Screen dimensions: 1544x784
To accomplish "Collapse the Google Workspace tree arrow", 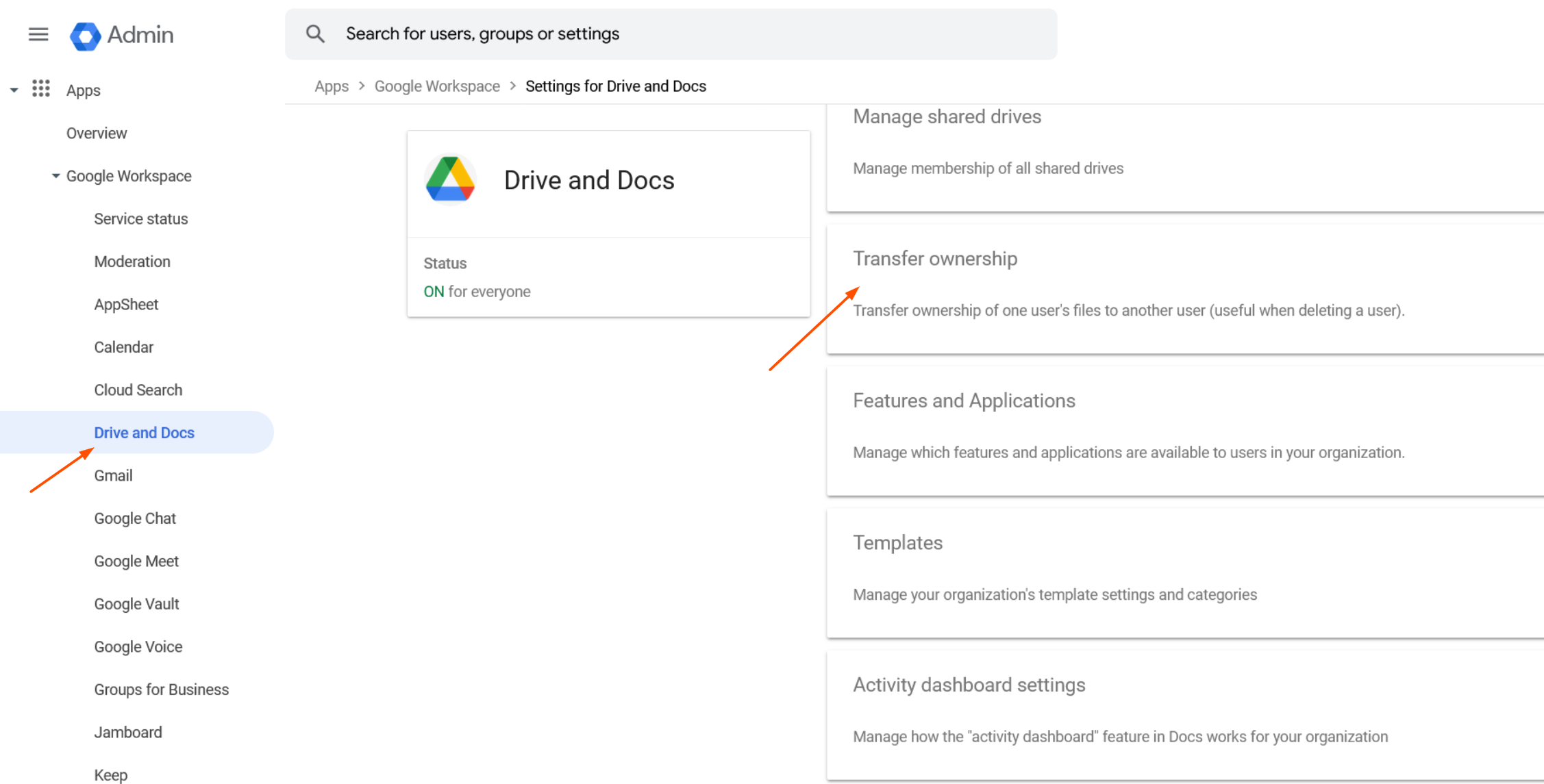I will click(x=55, y=176).
